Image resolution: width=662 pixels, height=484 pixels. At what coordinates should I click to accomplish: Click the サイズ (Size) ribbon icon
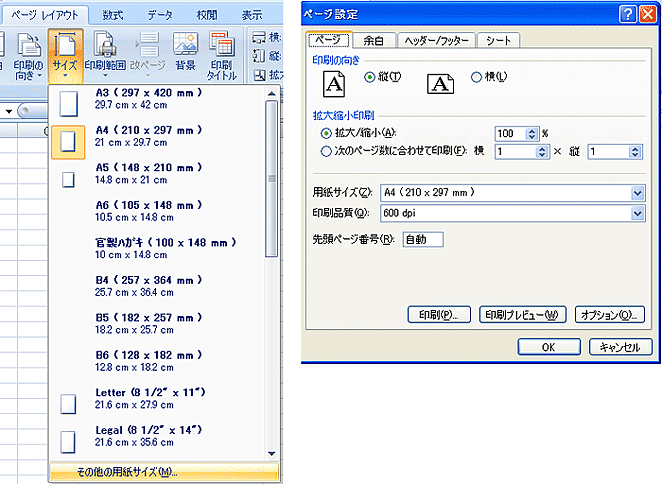(x=65, y=55)
